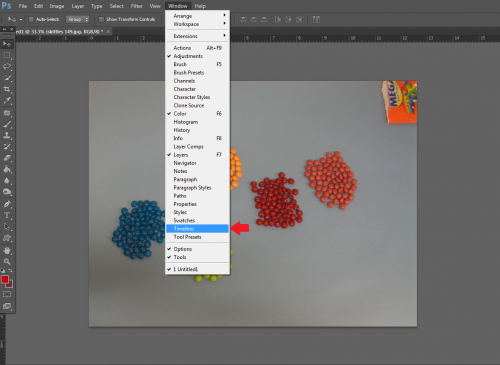
Task: Select the Pen tool
Action: (x=7, y=204)
